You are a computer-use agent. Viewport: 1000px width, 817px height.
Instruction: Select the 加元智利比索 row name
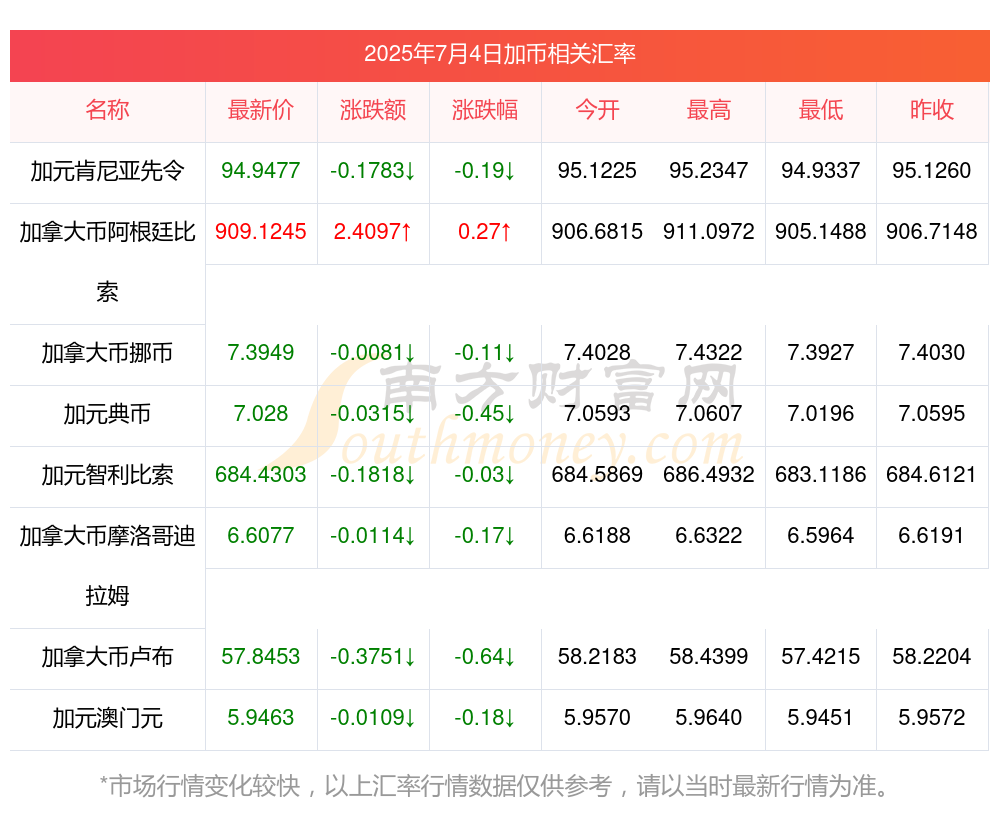[x=107, y=475]
